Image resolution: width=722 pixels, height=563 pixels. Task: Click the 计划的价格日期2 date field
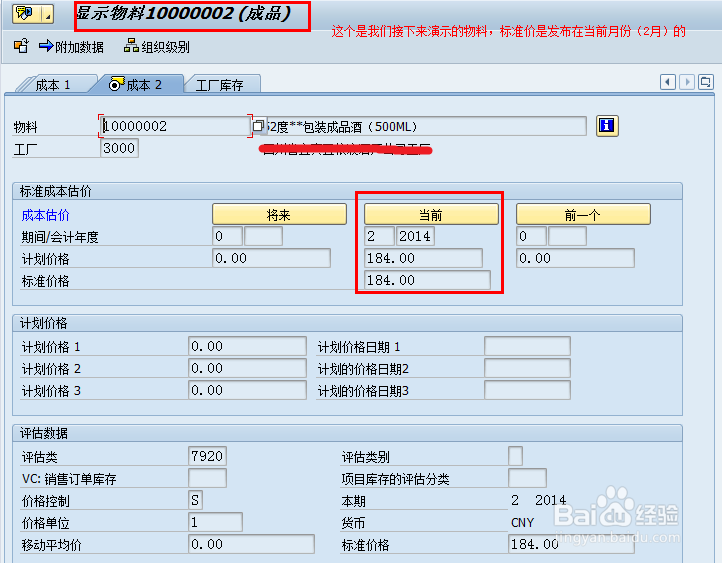[527, 368]
